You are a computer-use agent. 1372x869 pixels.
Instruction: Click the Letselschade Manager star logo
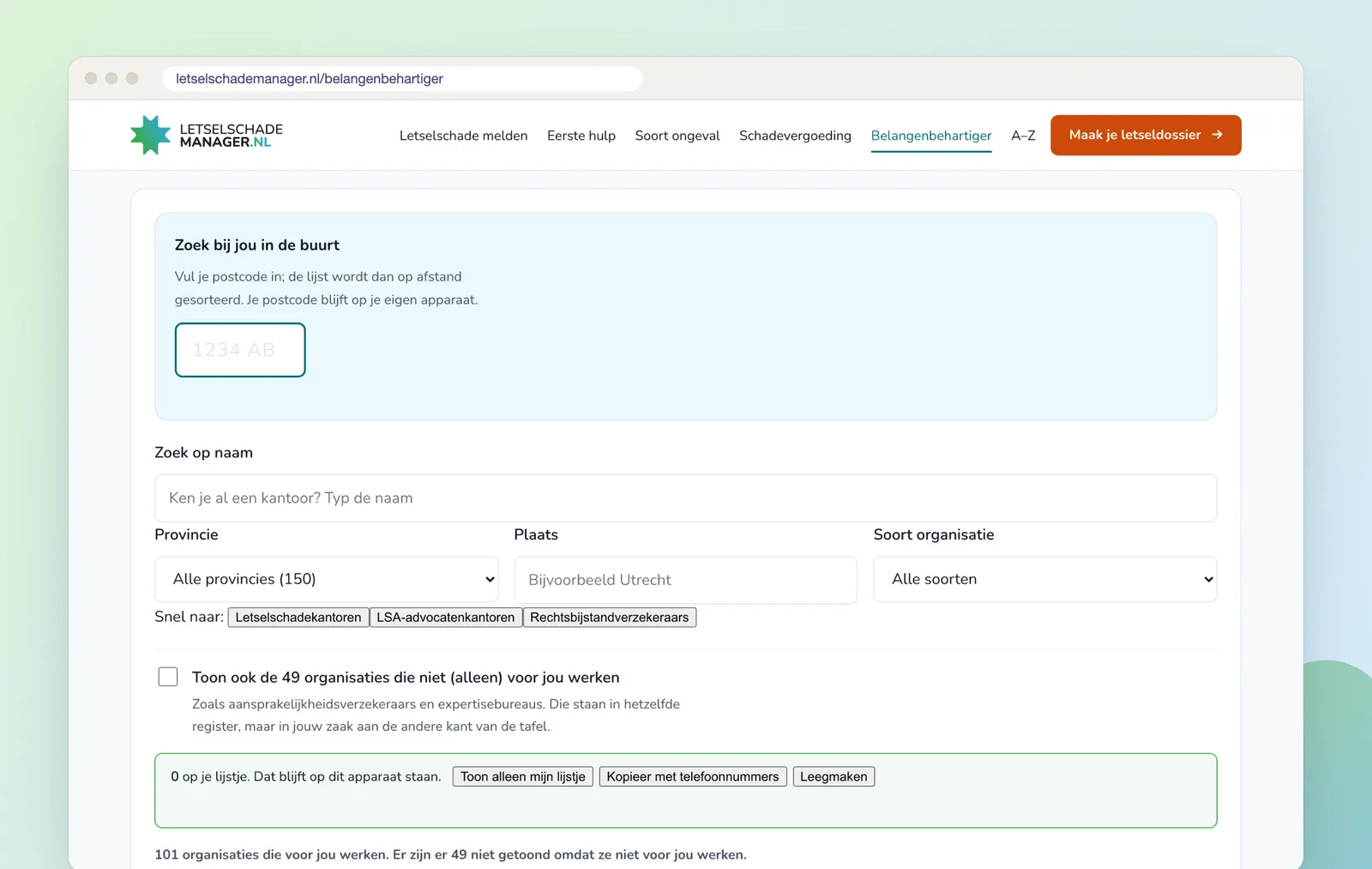pos(150,135)
